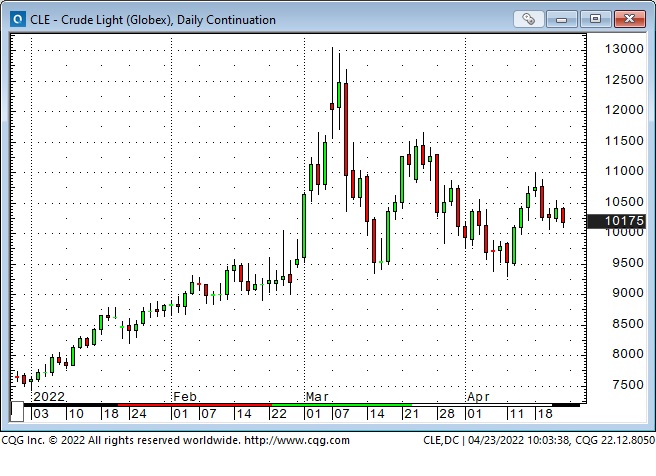Click the red segment of the time scroll bar
This screenshot has height=476, width=656.
click(x=195, y=404)
